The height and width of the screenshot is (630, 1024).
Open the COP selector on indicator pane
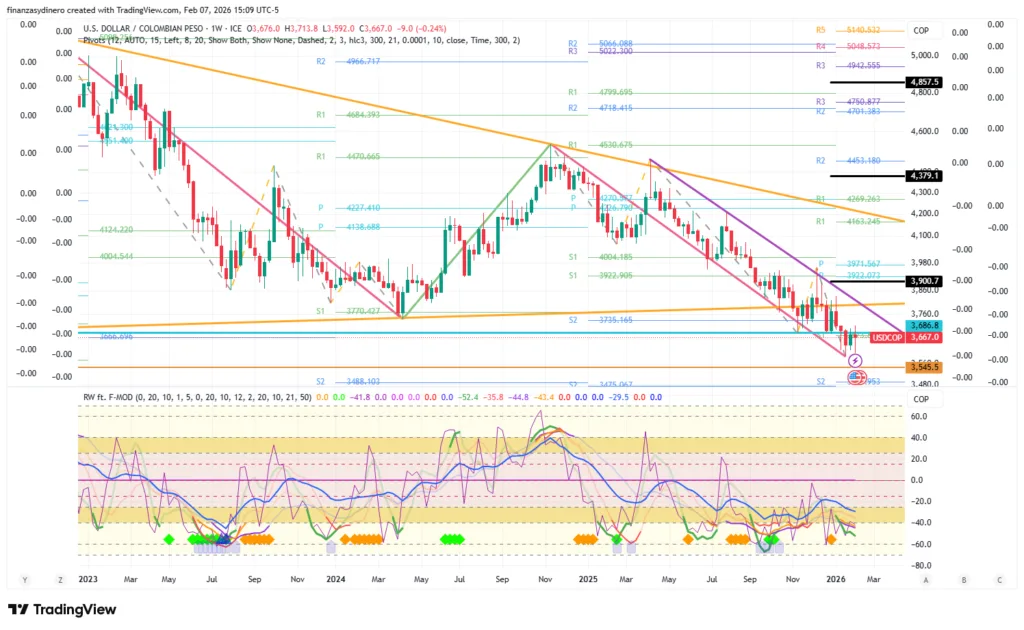point(920,399)
